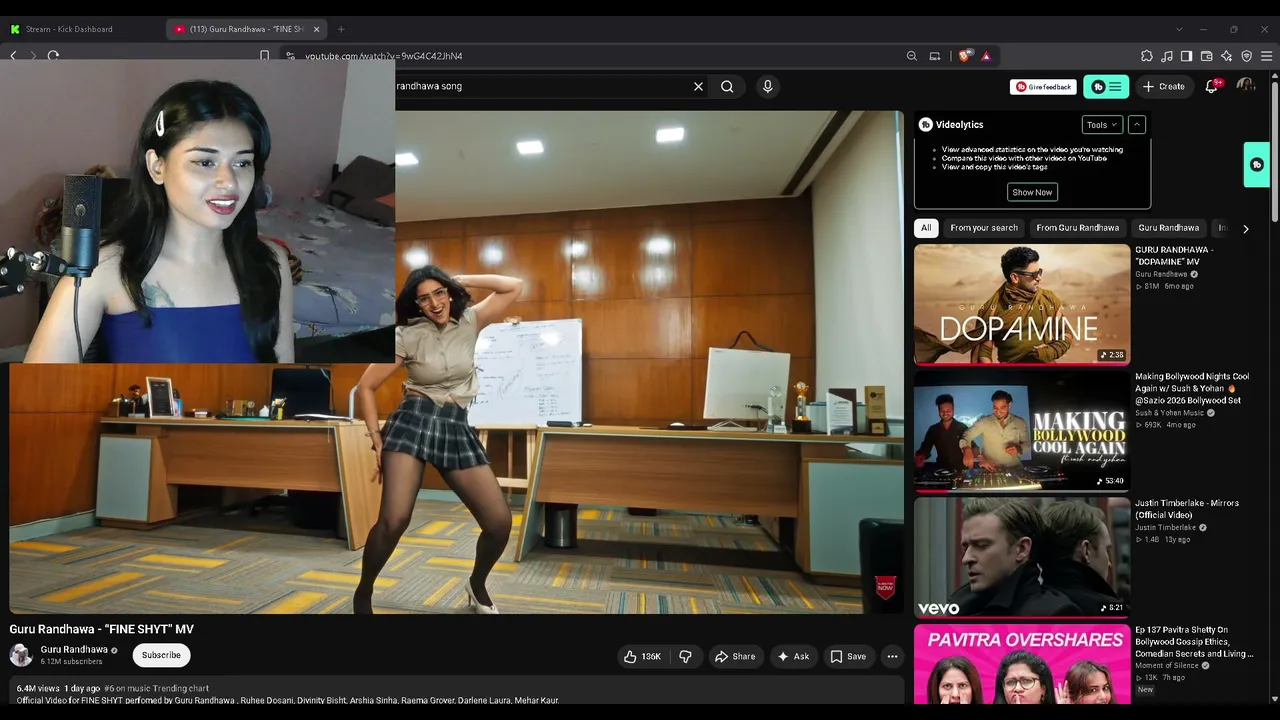
Task: Open more actions three-dot menu under video
Action: coord(892,656)
